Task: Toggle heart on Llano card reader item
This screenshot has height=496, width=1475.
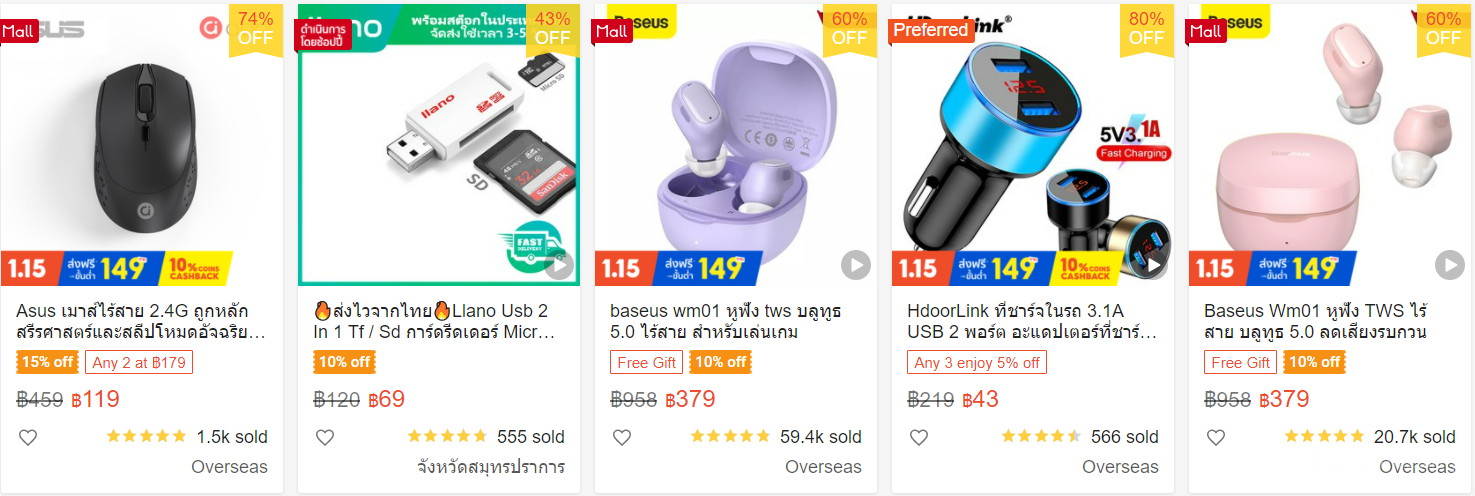Action: coord(325,437)
